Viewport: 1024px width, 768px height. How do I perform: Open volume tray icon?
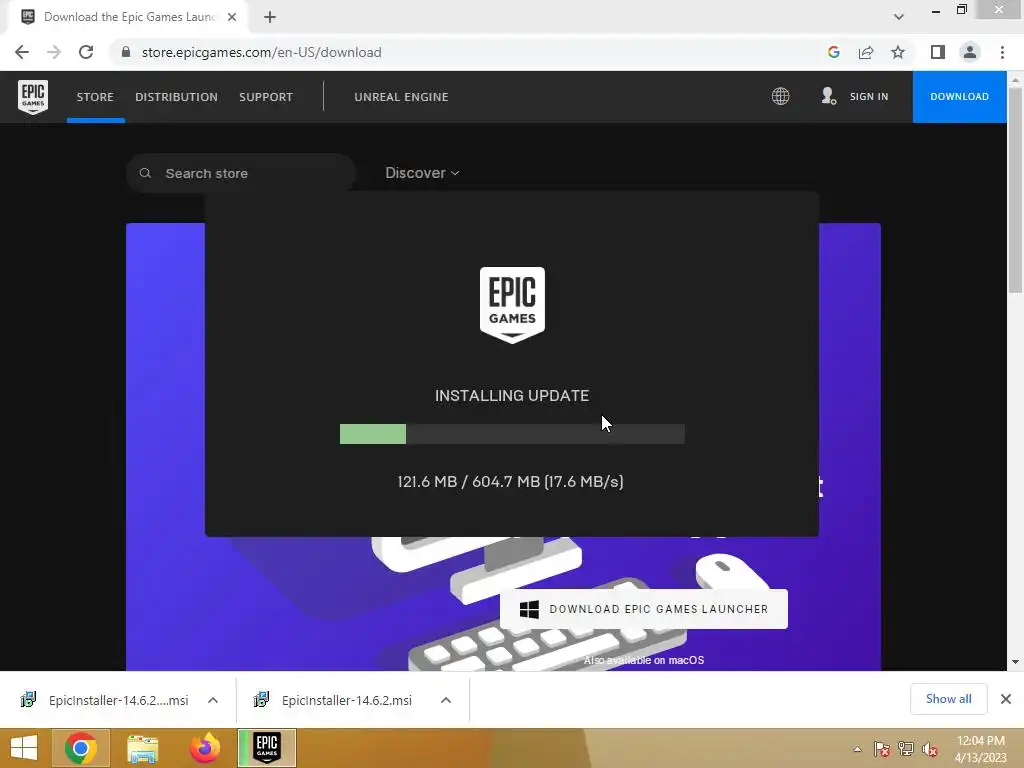[x=930, y=750]
